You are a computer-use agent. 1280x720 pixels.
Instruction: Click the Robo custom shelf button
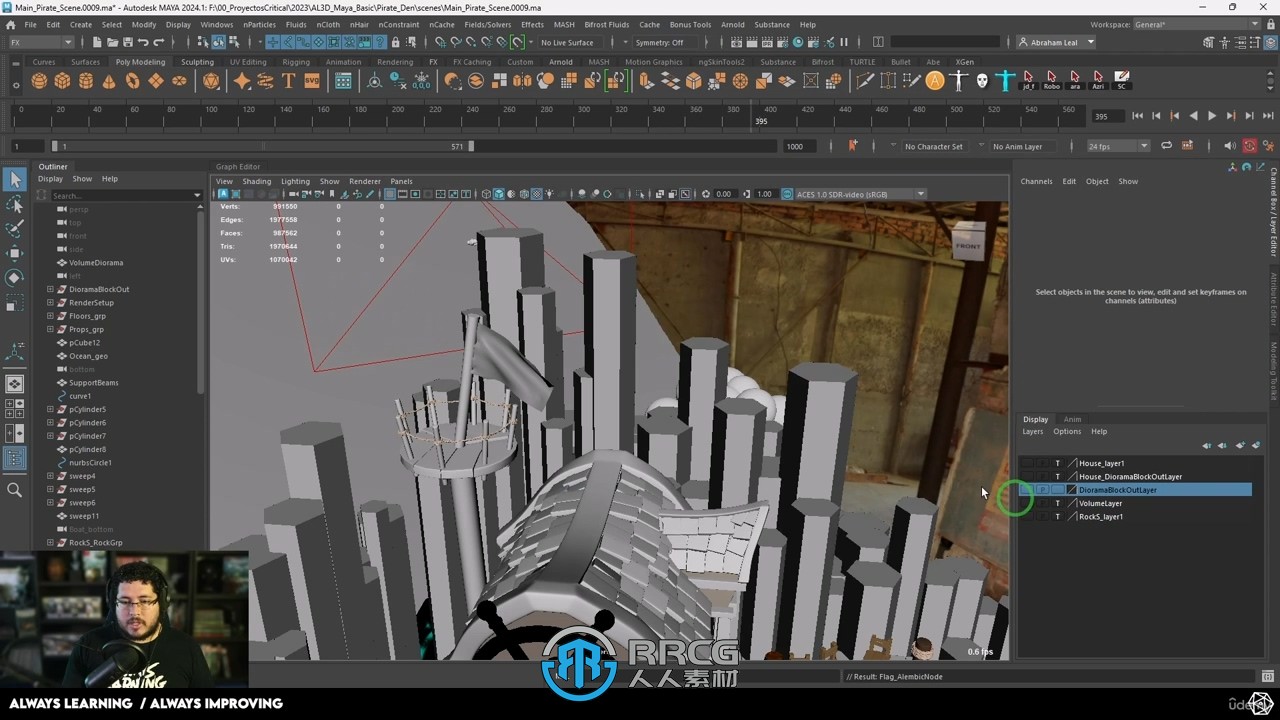(x=1051, y=81)
